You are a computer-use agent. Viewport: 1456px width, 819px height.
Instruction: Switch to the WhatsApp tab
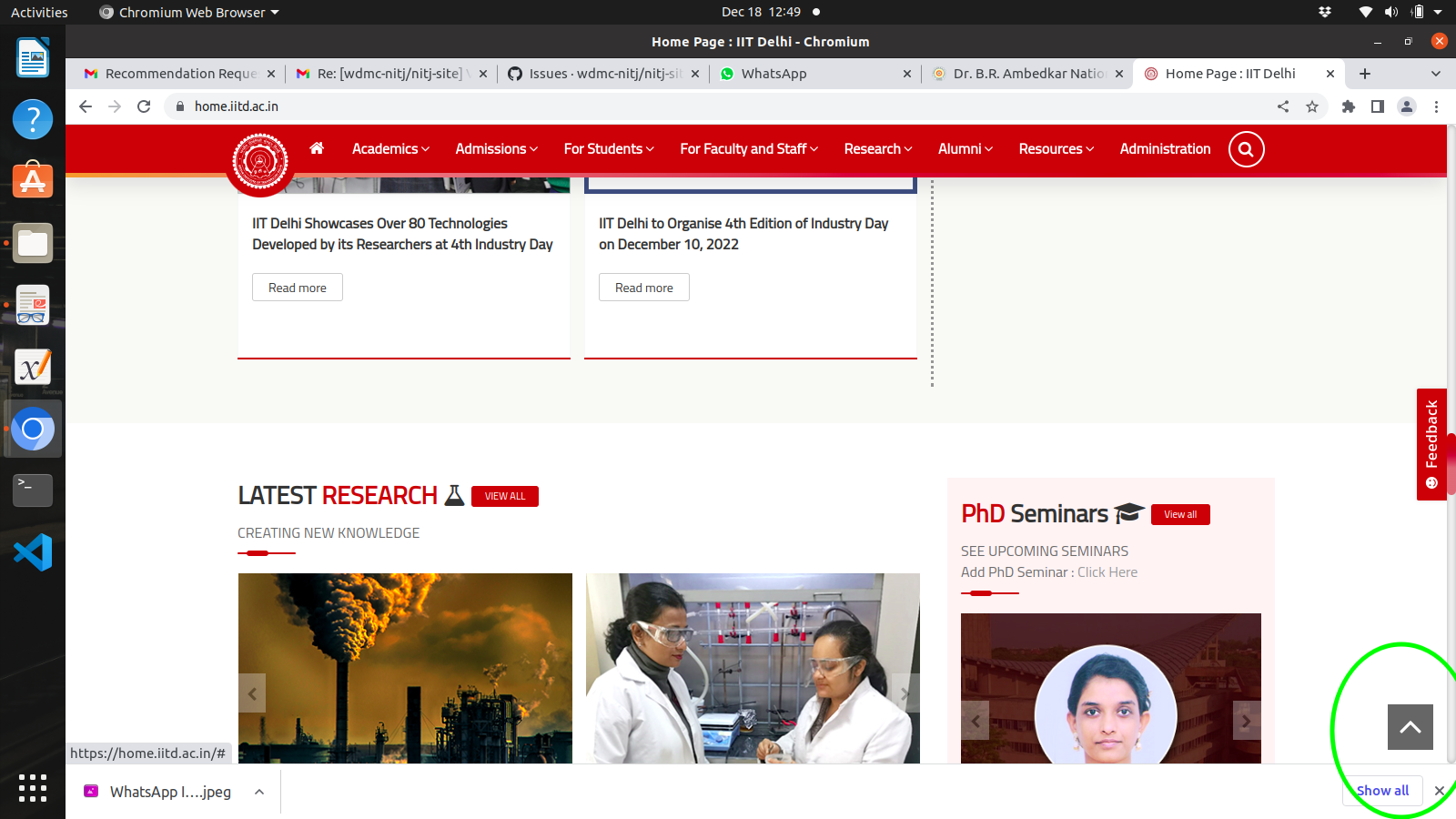coord(775,74)
